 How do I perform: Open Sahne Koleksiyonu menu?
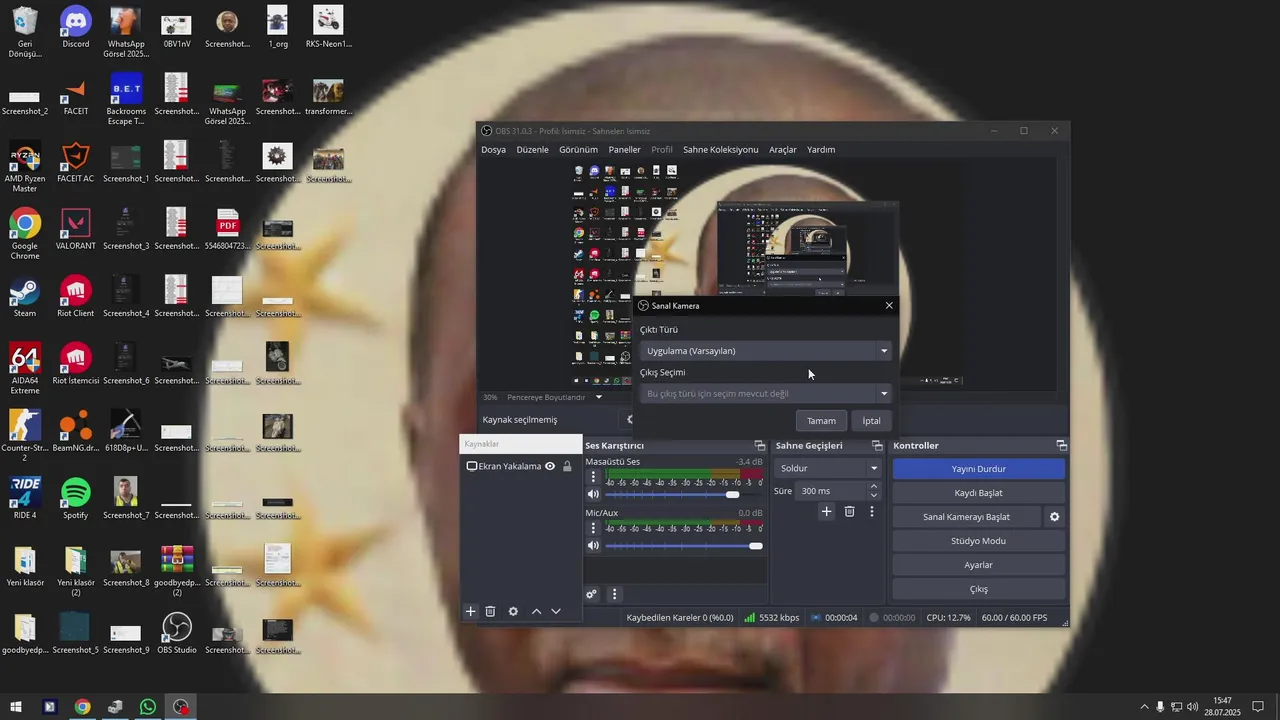tap(720, 149)
